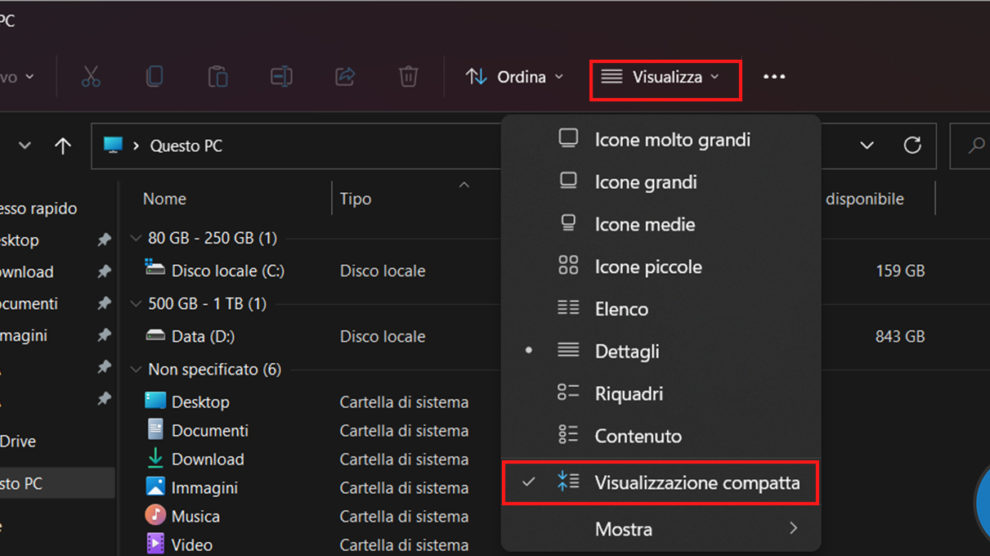This screenshot has height=556, width=990.
Task: Choose Icone molto grandi from menu
Action: (x=672, y=140)
